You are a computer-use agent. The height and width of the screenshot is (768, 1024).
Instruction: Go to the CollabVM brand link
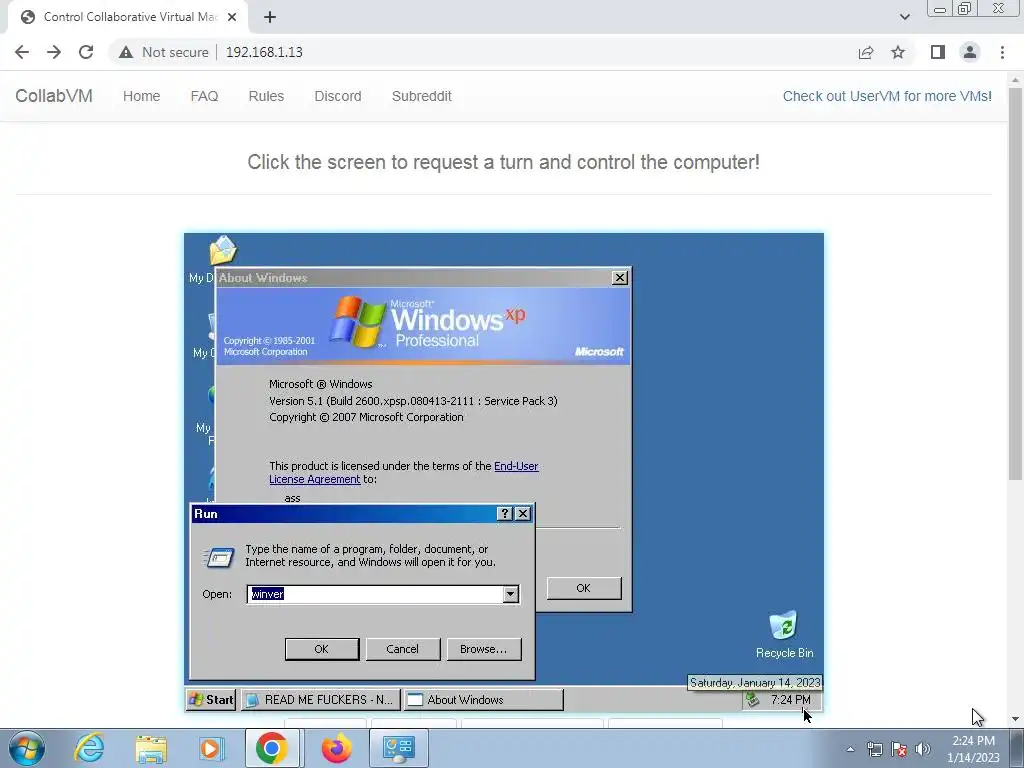click(x=54, y=96)
